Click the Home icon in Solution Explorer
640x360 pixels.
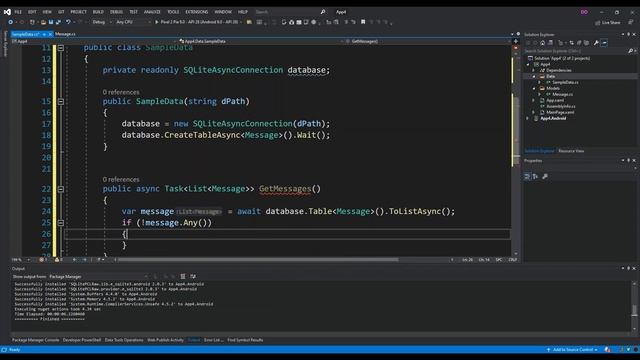[542, 43]
